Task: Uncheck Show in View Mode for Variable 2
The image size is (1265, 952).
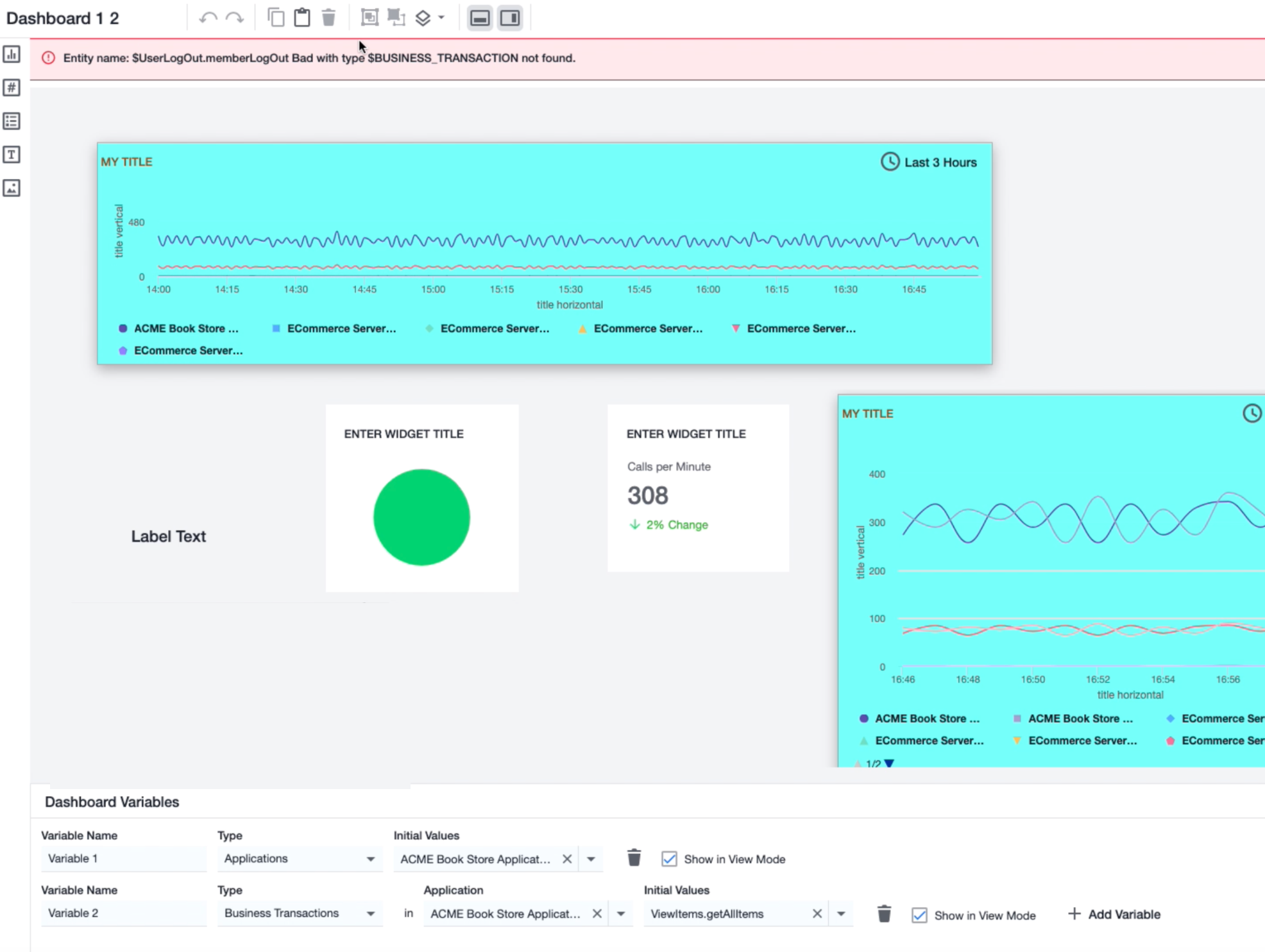Action: 919,915
